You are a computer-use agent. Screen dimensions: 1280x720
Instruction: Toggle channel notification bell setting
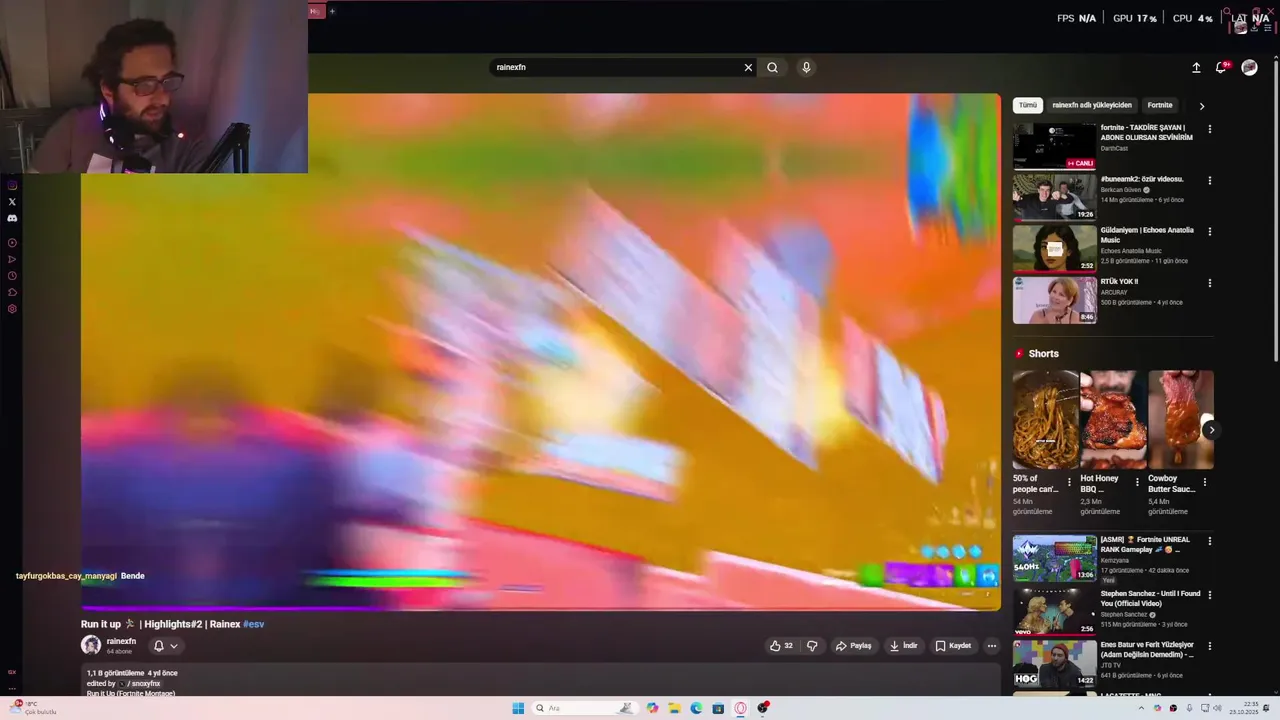click(165, 646)
